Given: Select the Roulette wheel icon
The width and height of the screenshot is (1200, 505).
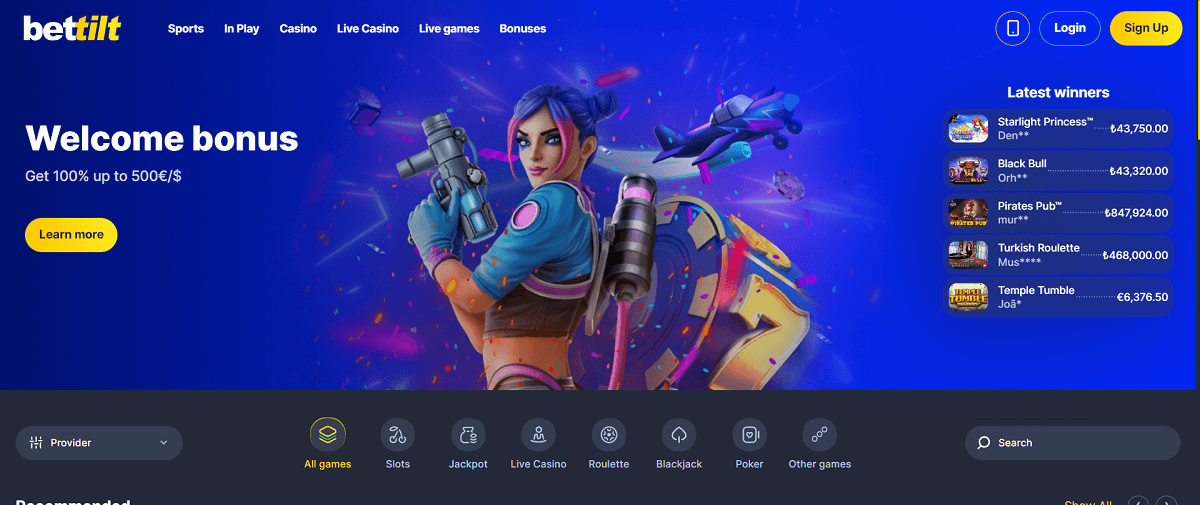Looking at the screenshot, I should tap(609, 435).
